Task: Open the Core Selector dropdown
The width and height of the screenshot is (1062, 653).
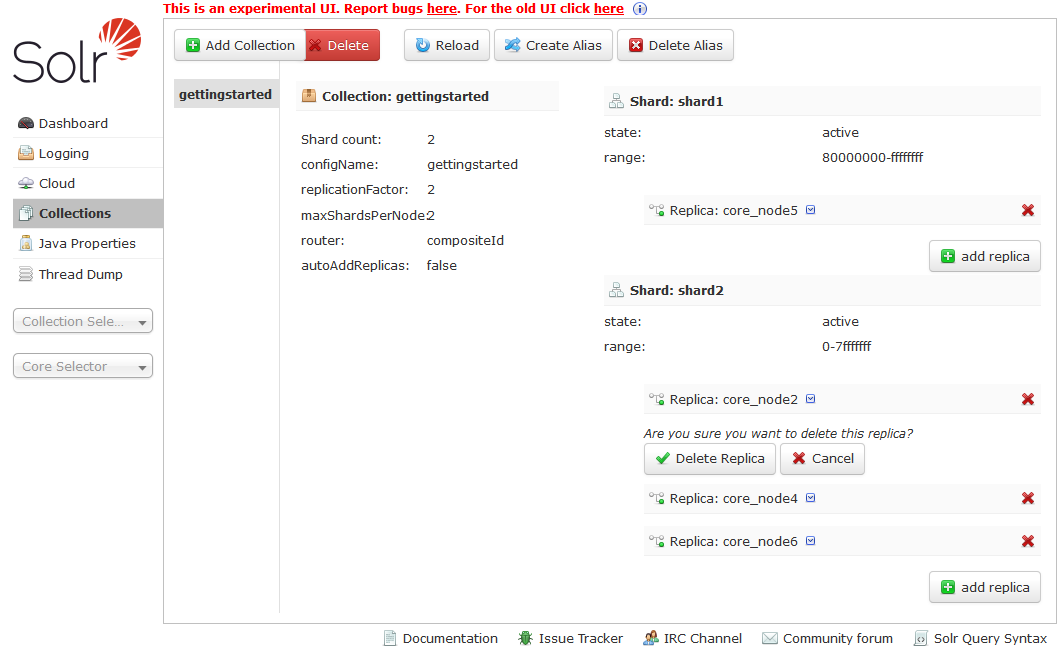Action: pyautogui.click(x=83, y=366)
